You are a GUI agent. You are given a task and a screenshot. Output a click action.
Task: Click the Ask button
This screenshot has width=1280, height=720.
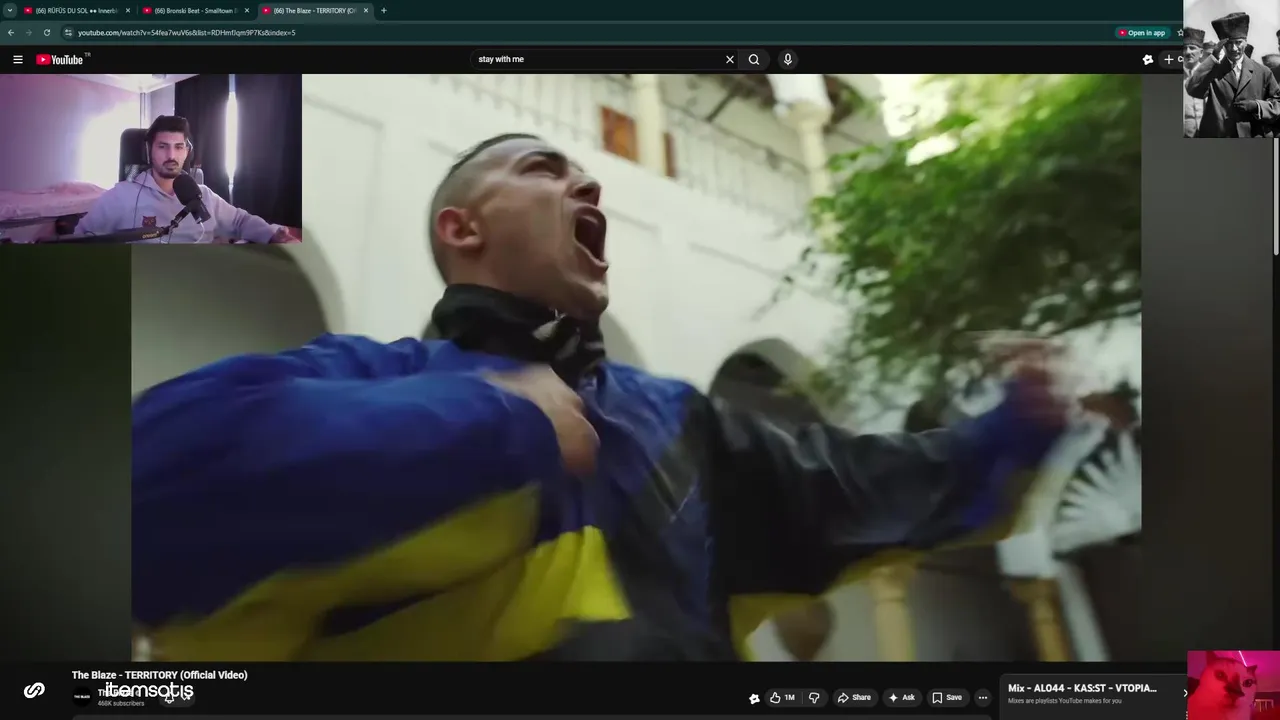point(901,698)
